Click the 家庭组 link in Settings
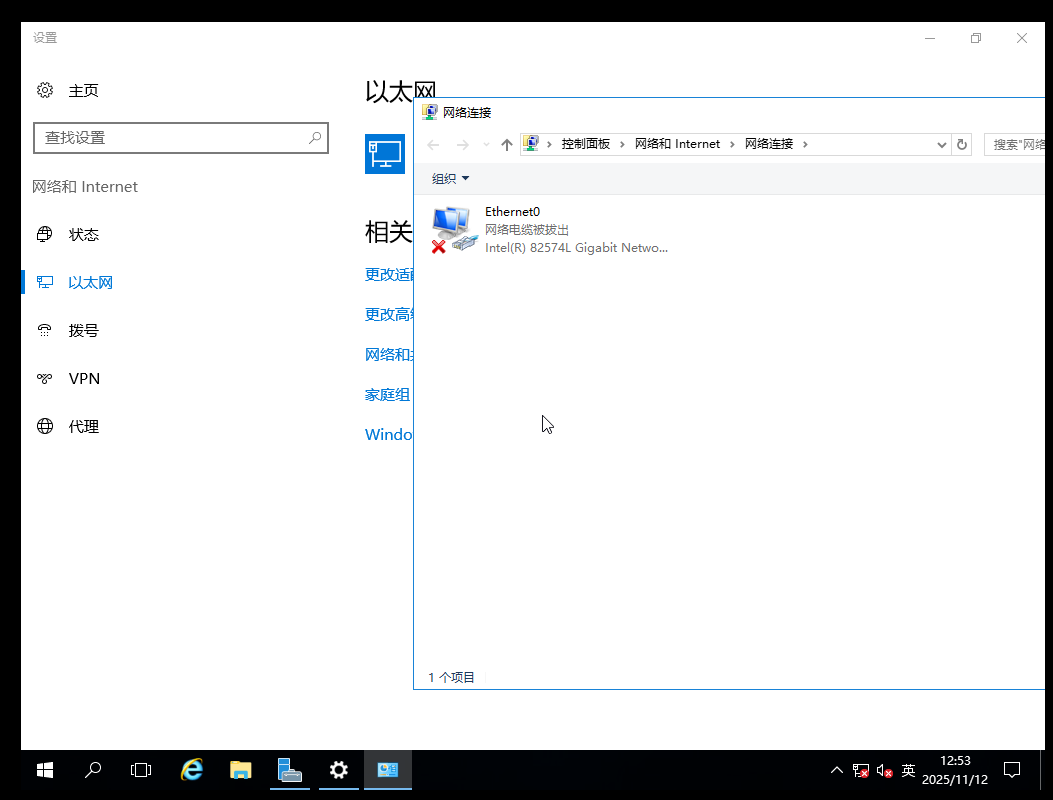The width and height of the screenshot is (1053, 800). [x=387, y=394]
